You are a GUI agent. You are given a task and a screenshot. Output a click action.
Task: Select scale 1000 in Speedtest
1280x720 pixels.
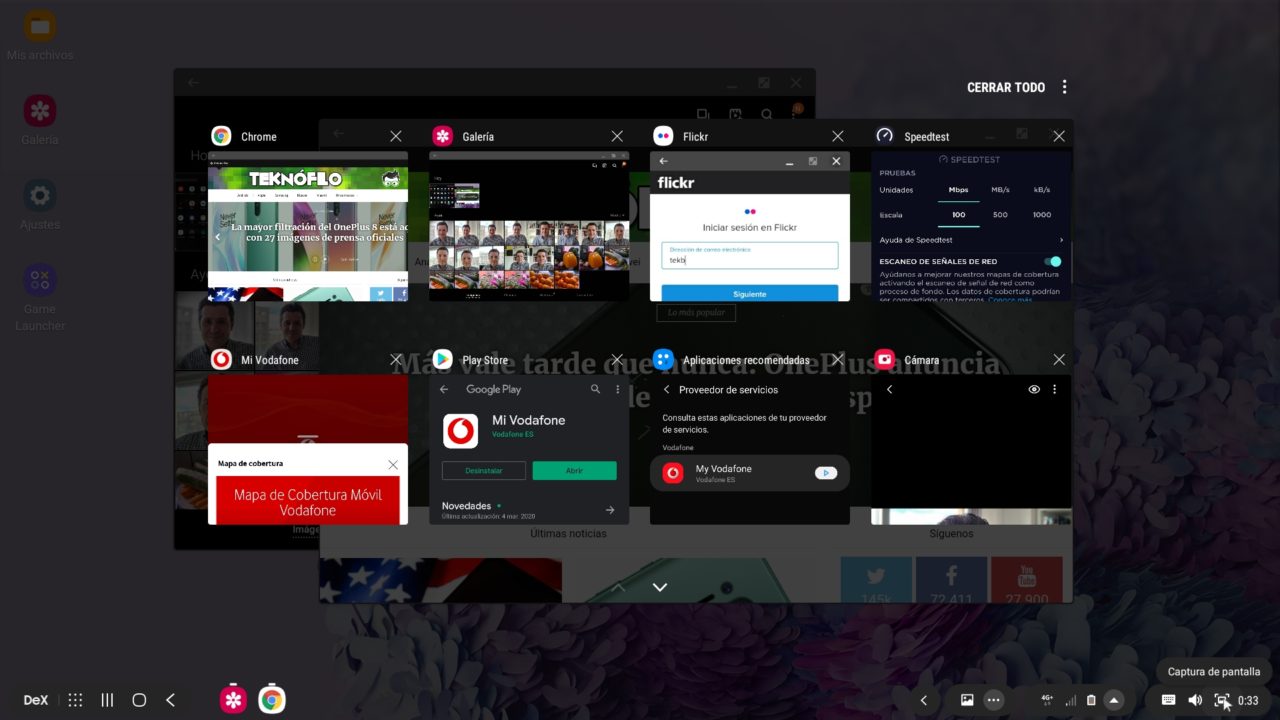pyautogui.click(x=1042, y=215)
